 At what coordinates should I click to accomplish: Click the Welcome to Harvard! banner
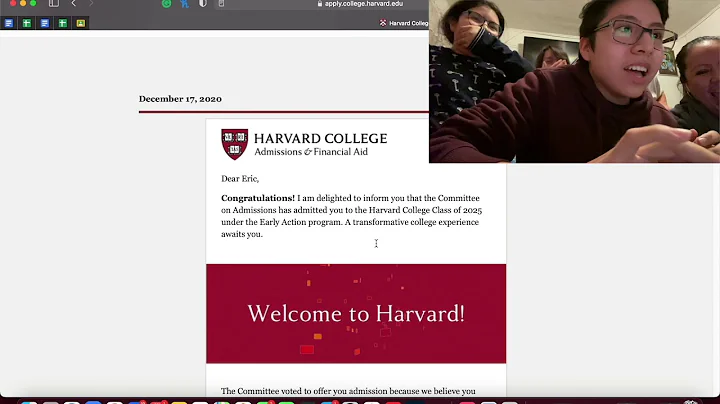pos(356,314)
